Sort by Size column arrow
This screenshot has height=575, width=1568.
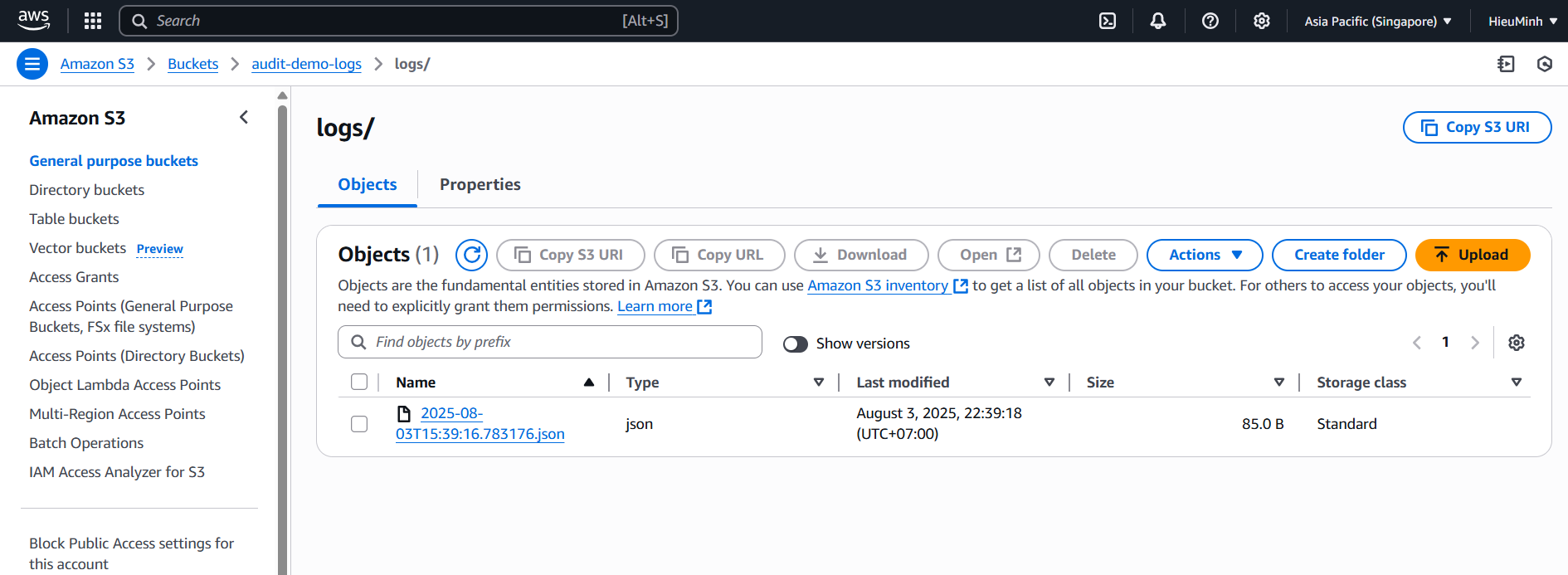click(1279, 383)
